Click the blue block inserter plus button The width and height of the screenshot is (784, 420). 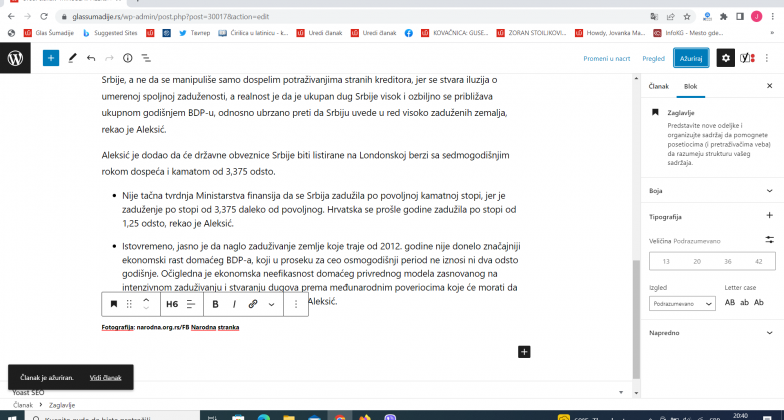pyautogui.click(x=50, y=58)
